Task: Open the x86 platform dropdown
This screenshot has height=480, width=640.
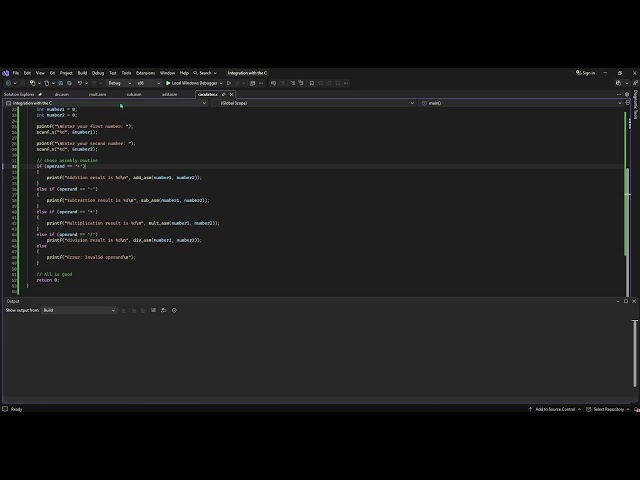Action: 149,83
